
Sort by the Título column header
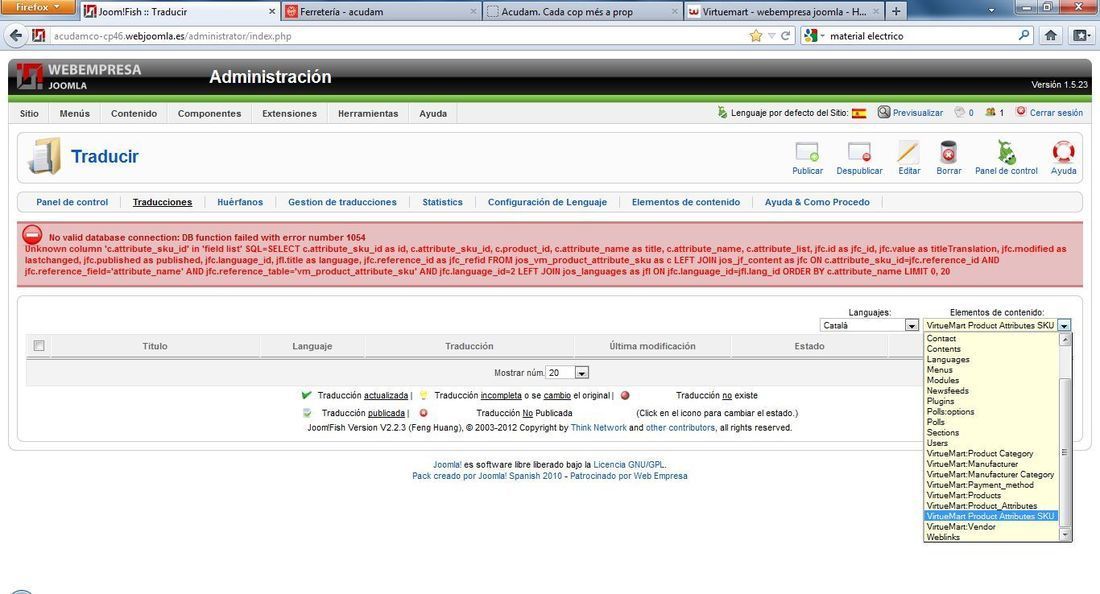154,346
